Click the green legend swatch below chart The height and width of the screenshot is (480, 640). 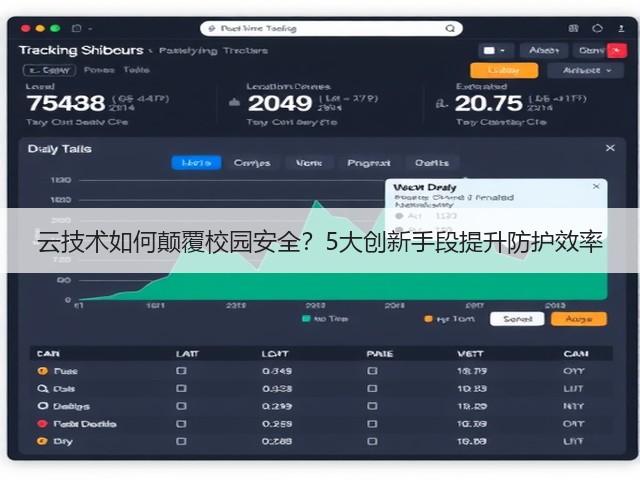[x=306, y=319]
